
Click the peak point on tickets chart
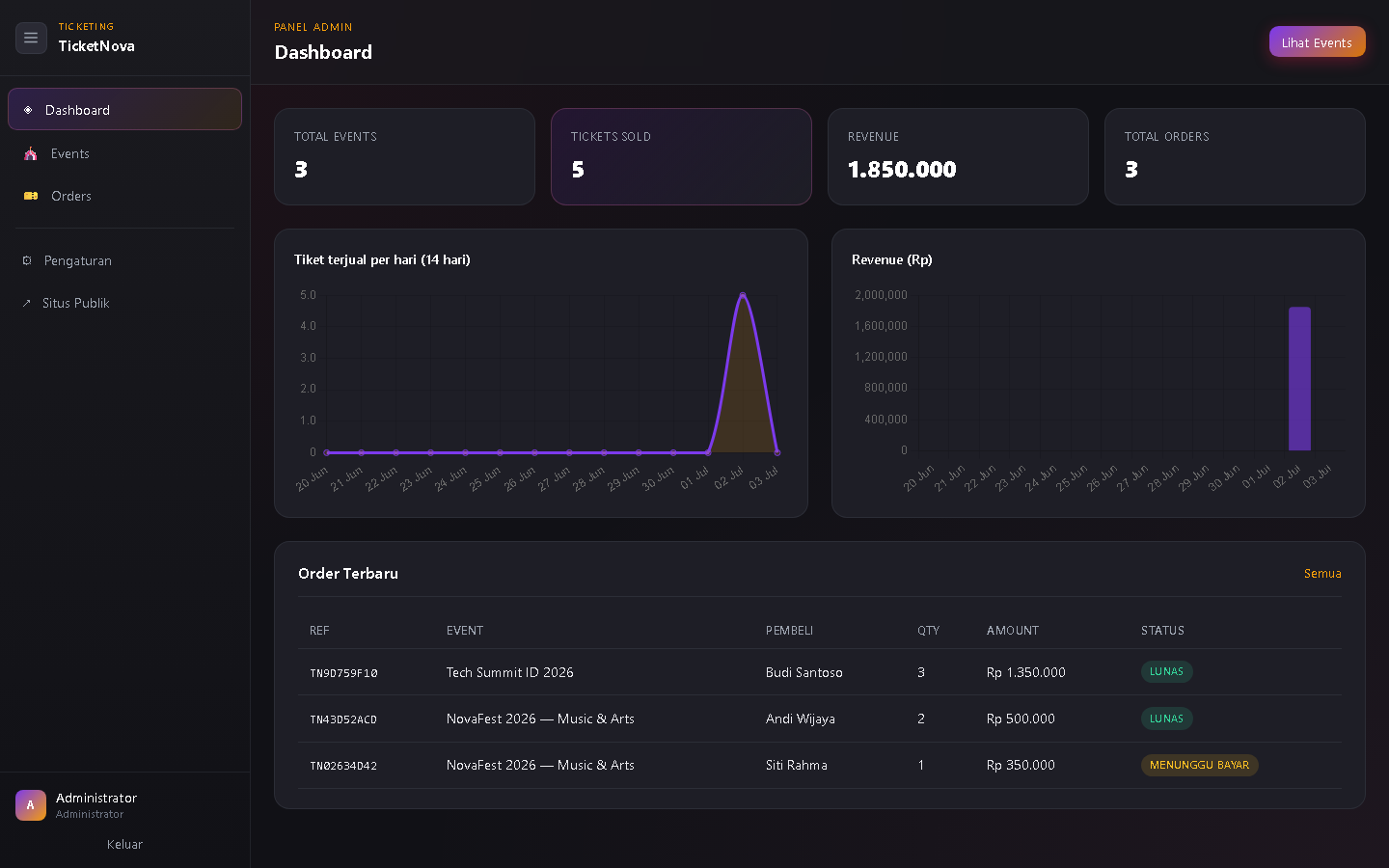pyautogui.click(x=743, y=295)
